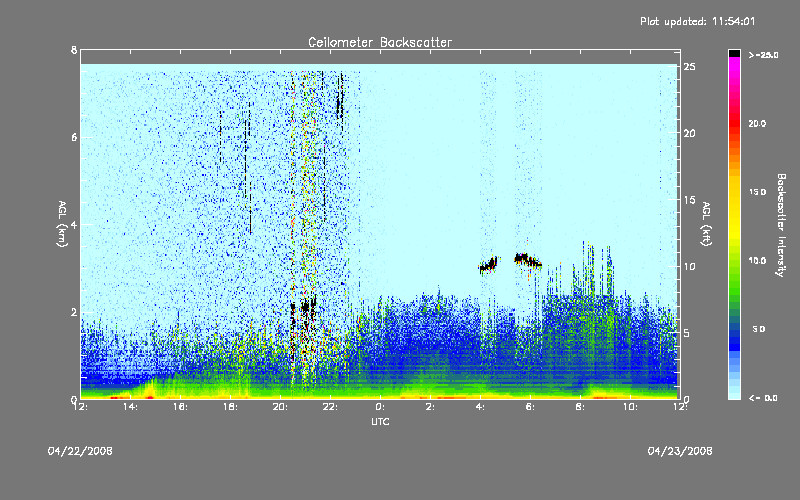The height and width of the screenshot is (500, 800).
Task: Click the red band at colorbar 20.0
Action: click(x=734, y=124)
